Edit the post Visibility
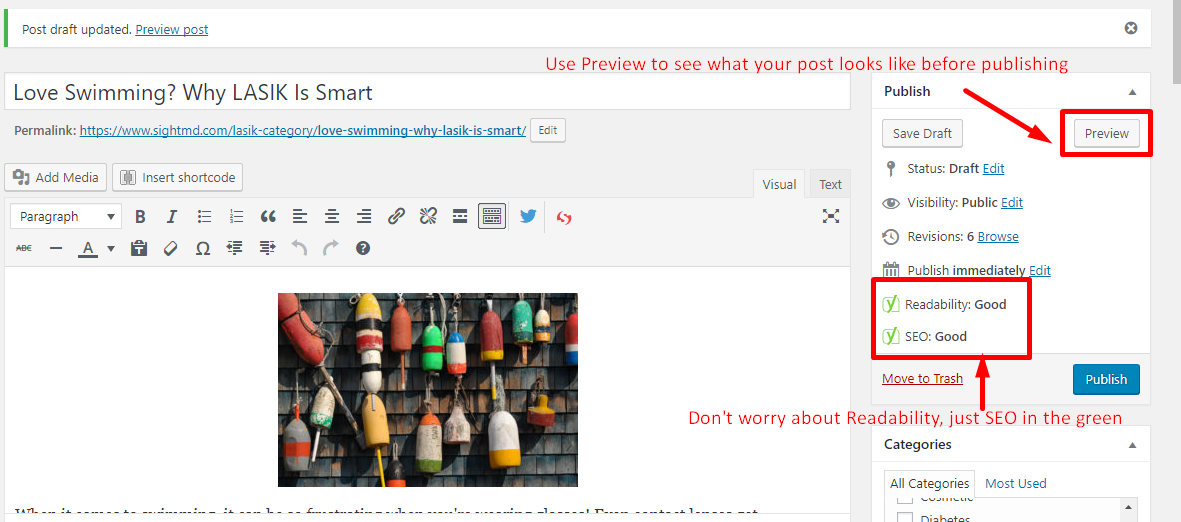The image size is (1181, 522). (x=1012, y=203)
